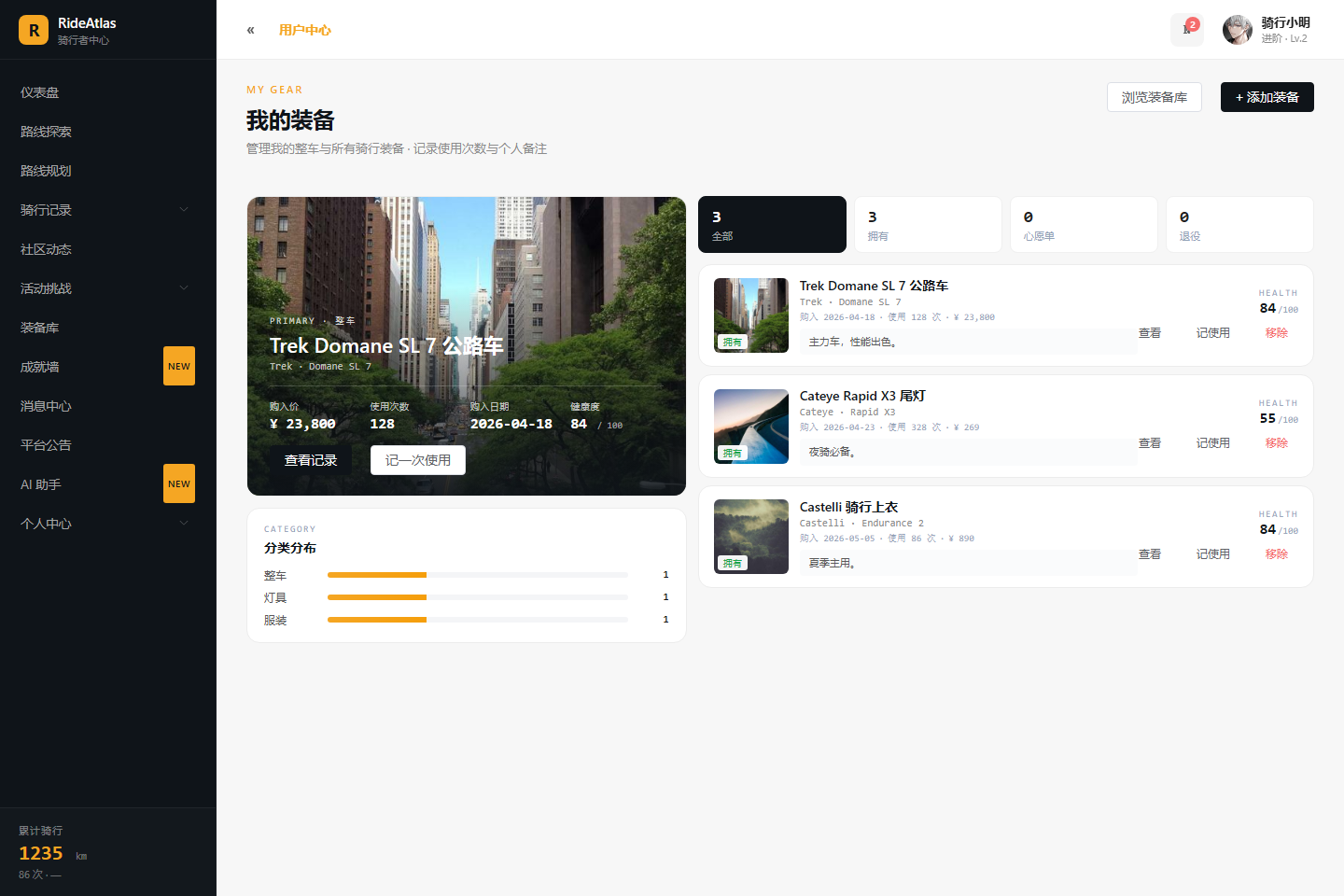The width and height of the screenshot is (1344, 896).
Task: Expand the 个人中心 submenu chevron
Action: pyautogui.click(x=184, y=524)
